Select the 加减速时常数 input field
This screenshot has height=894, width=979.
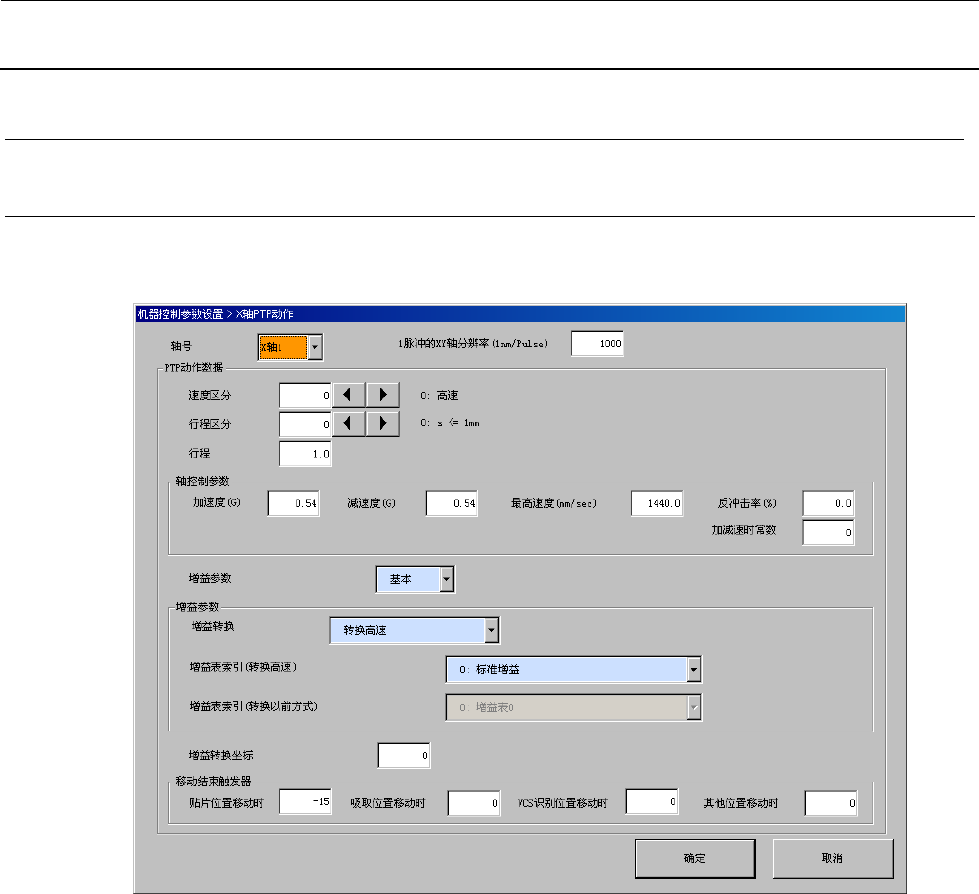pos(828,533)
